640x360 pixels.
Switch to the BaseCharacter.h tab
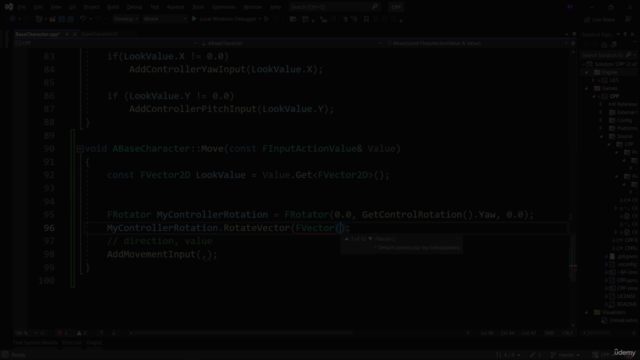click(100, 34)
